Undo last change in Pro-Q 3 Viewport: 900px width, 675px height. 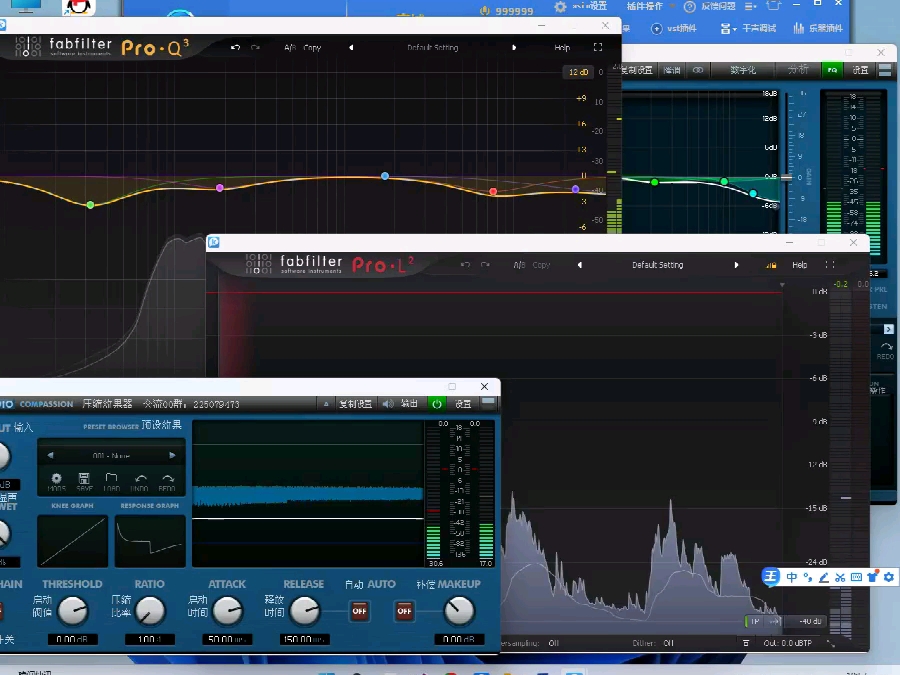(235, 48)
